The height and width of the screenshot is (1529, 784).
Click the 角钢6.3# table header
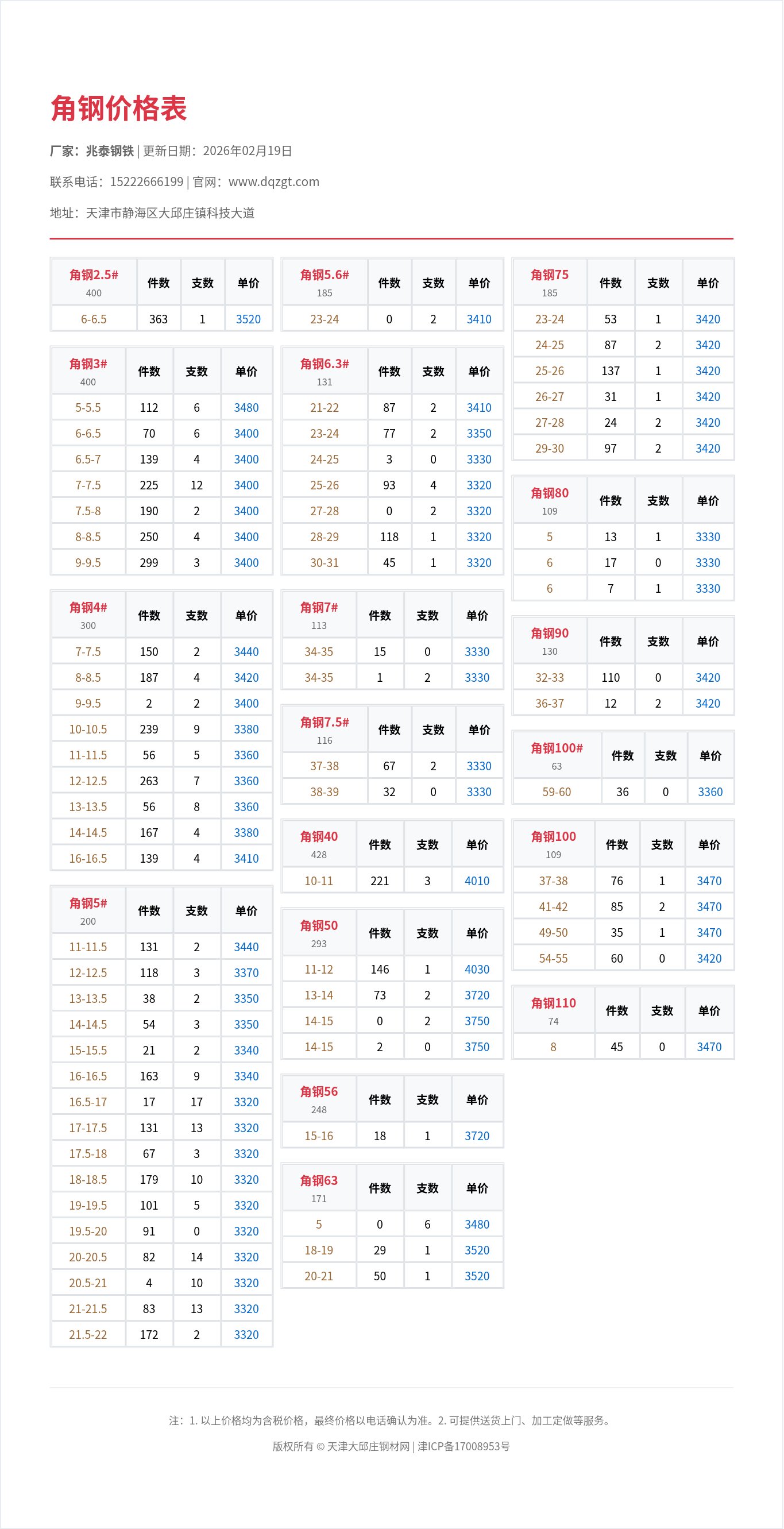coord(325,372)
